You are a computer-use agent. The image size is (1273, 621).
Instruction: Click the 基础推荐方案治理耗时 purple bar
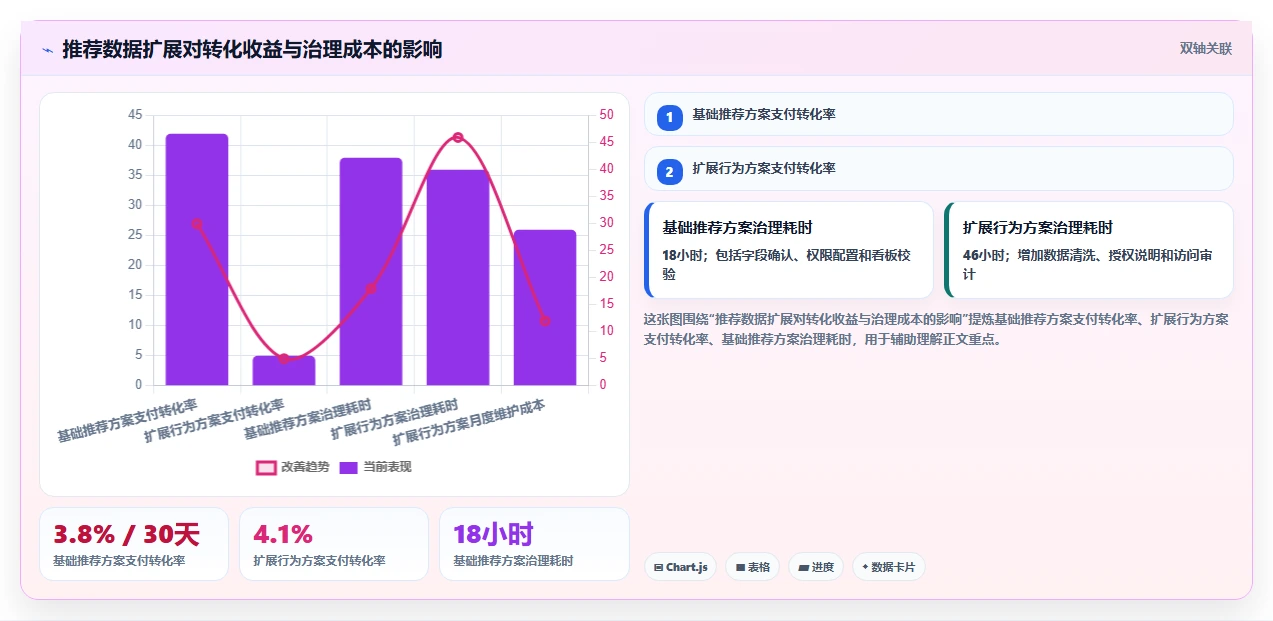371,271
